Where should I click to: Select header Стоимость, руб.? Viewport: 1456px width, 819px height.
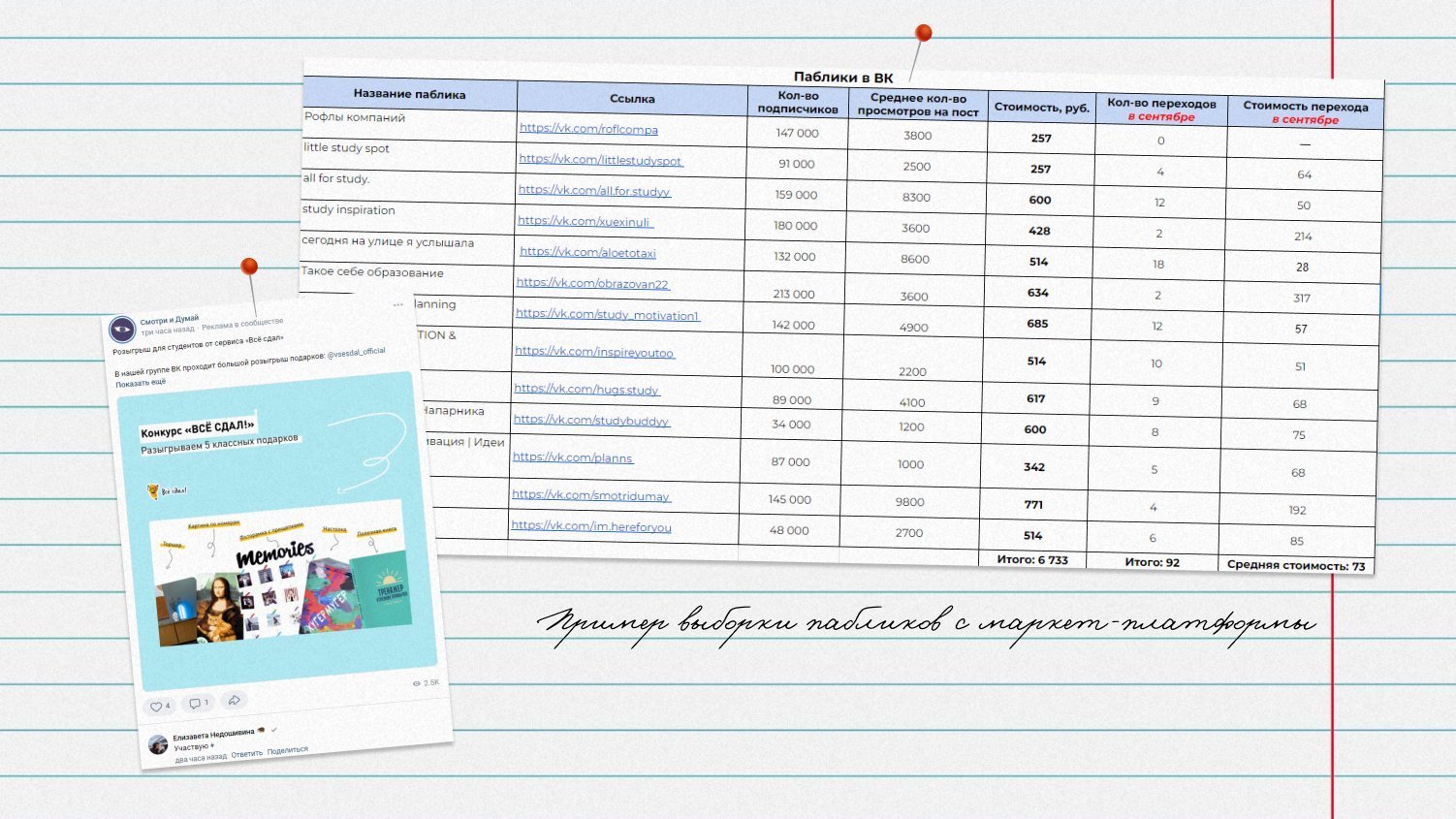(x=1042, y=108)
